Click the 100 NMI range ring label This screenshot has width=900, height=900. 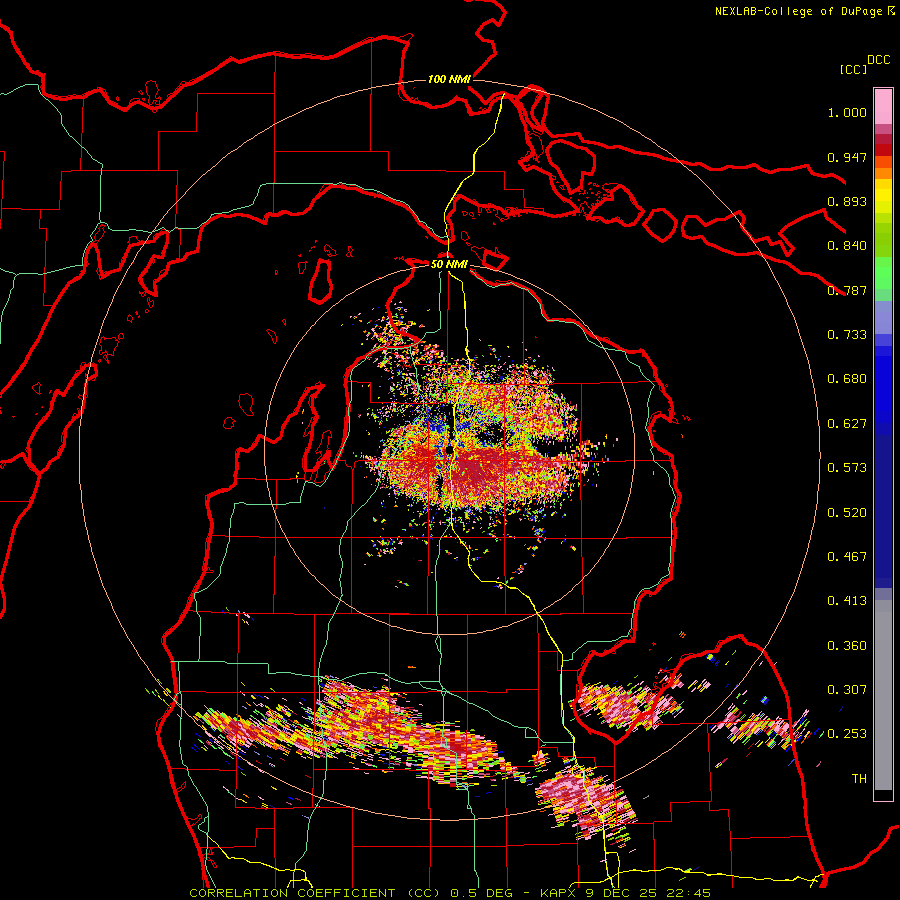click(449, 79)
